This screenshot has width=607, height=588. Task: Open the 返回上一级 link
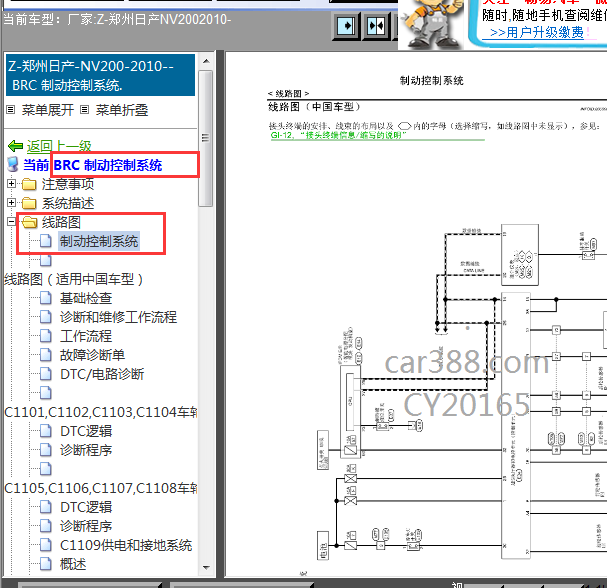(x=59, y=146)
